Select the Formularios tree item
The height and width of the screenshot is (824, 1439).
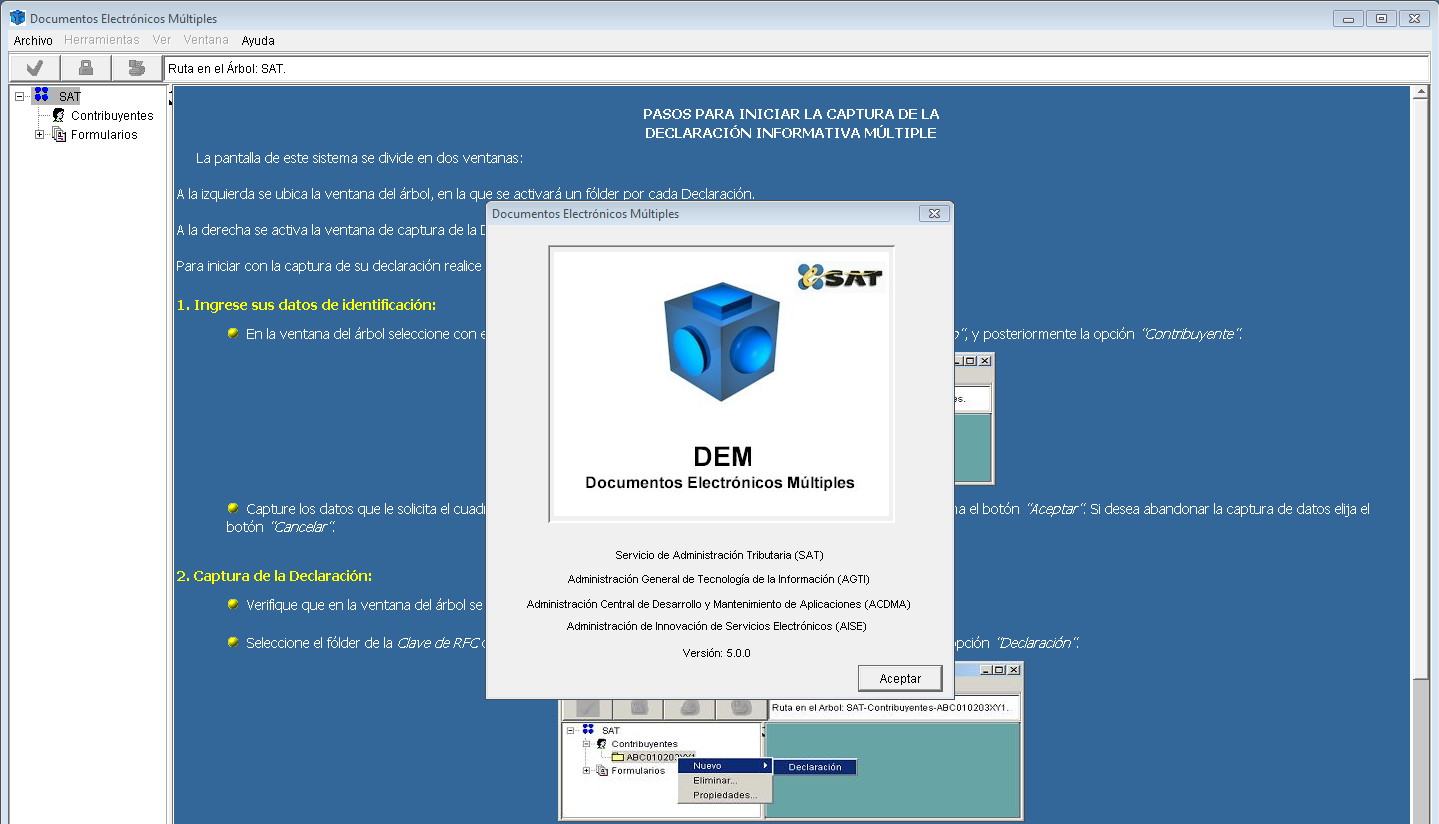[x=104, y=135]
